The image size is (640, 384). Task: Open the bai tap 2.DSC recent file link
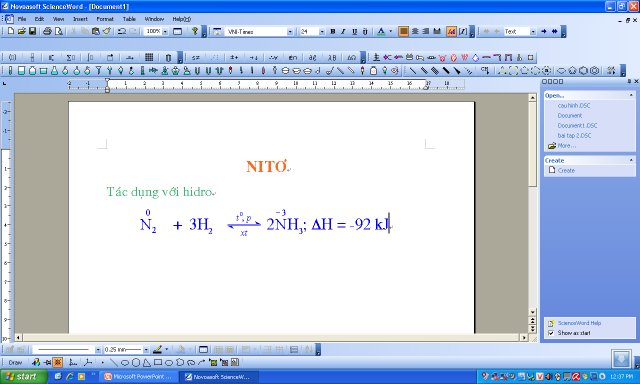click(574, 135)
